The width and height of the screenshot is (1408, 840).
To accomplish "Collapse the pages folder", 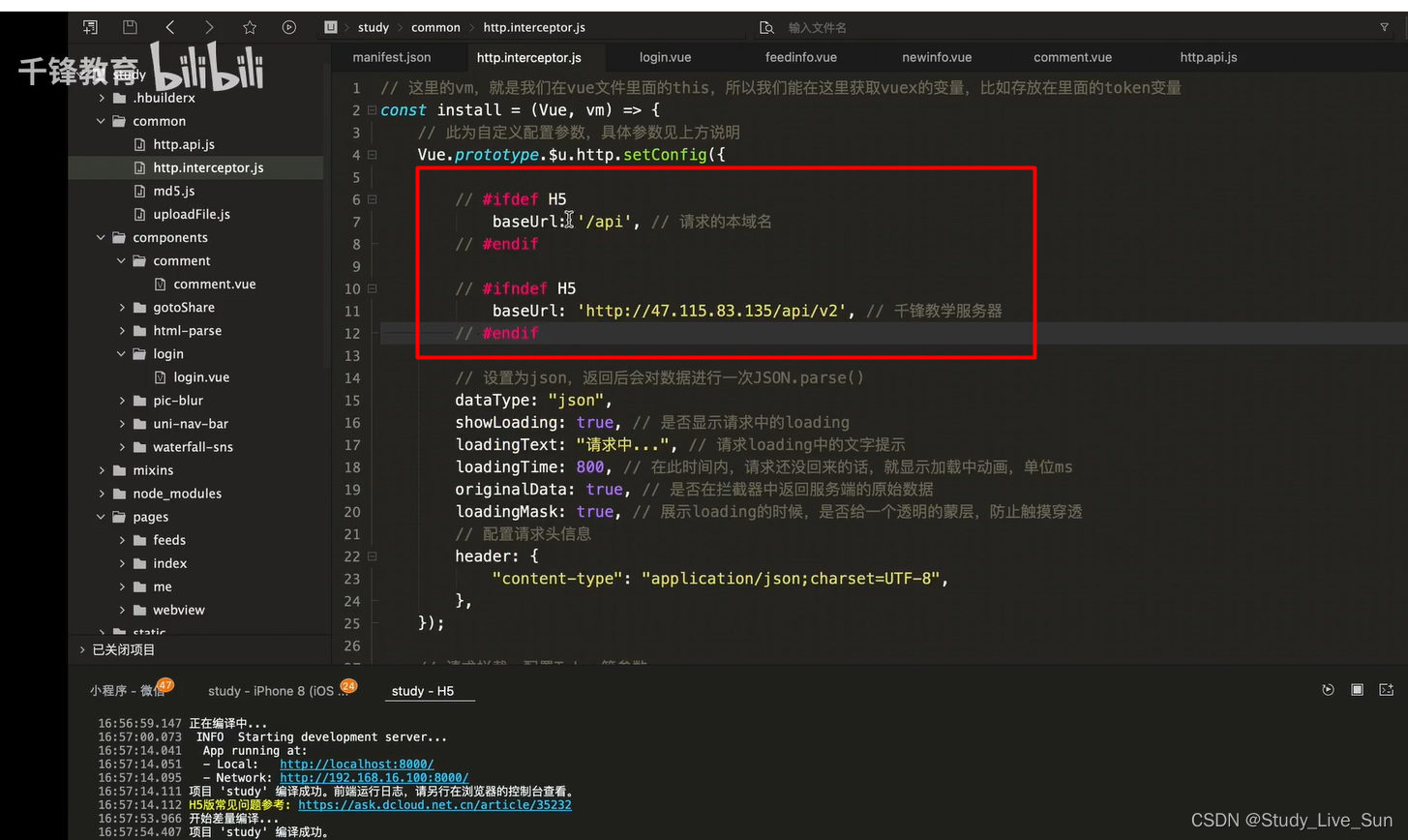I will [101, 517].
